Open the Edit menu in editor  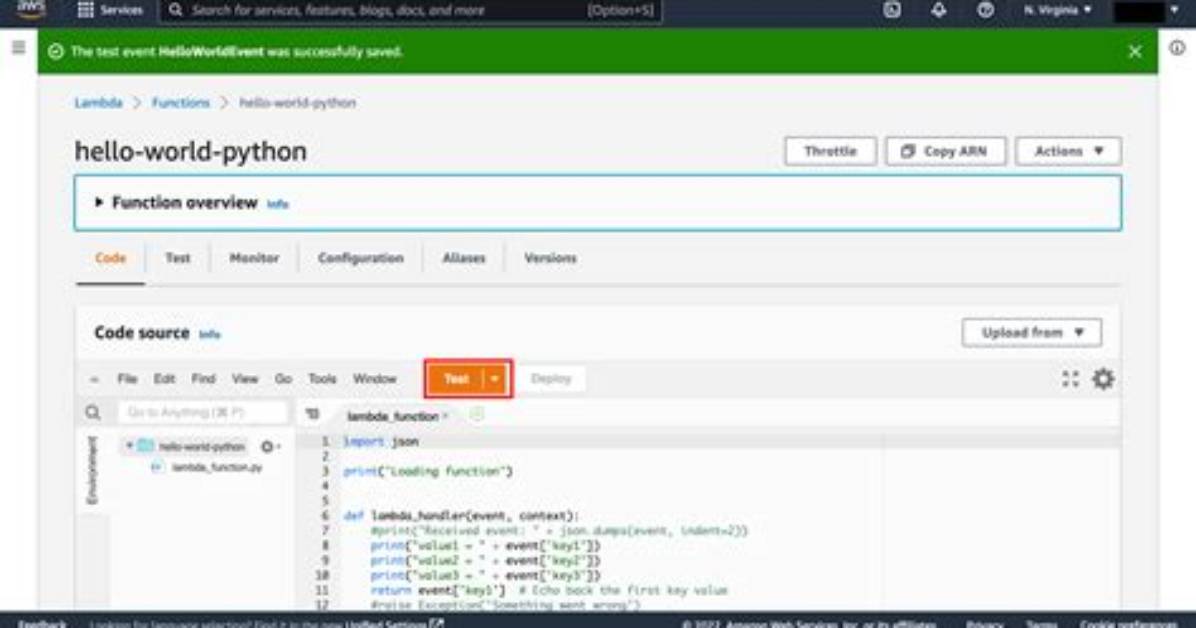pos(164,378)
